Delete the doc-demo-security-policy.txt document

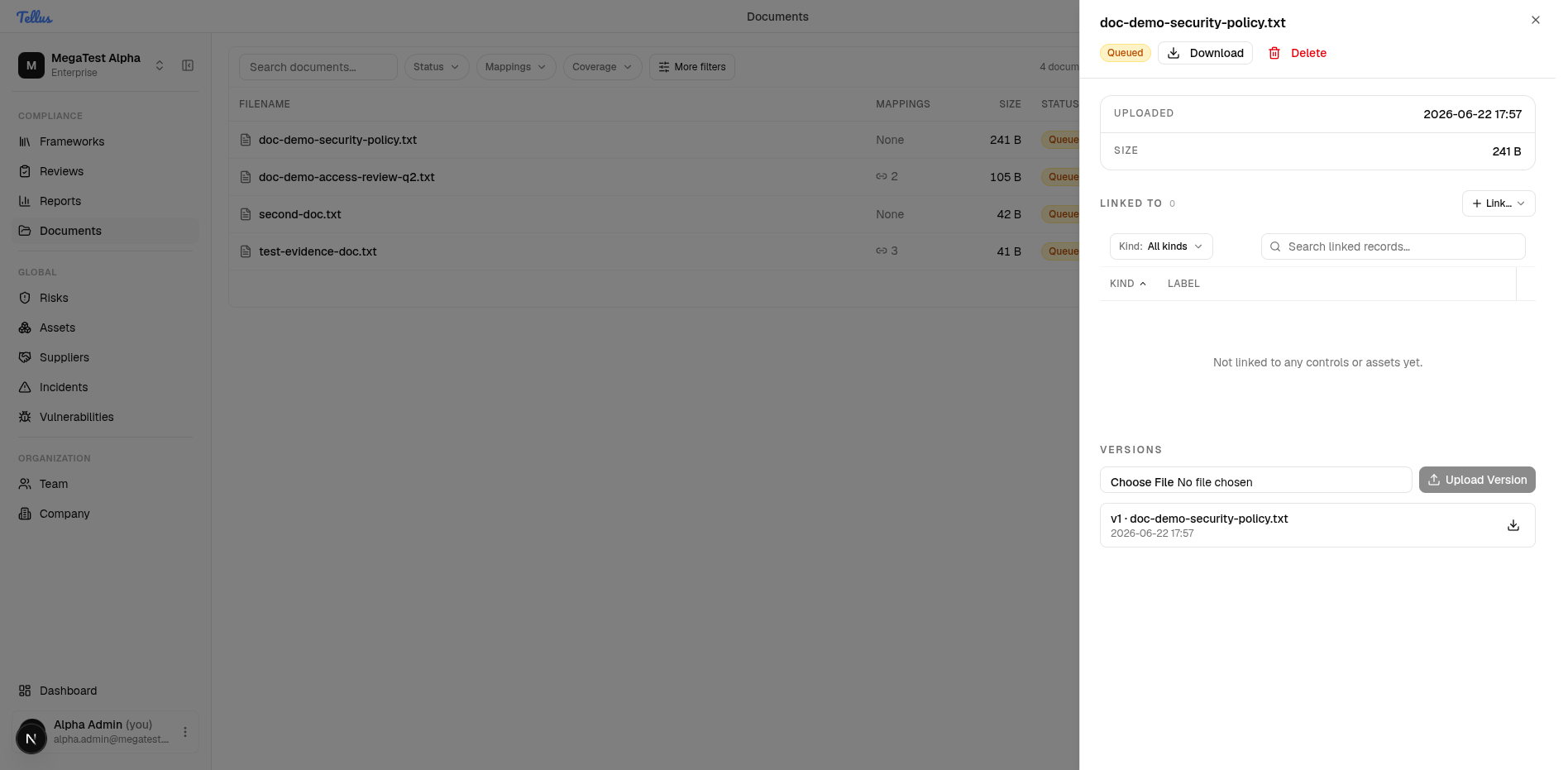1298,53
